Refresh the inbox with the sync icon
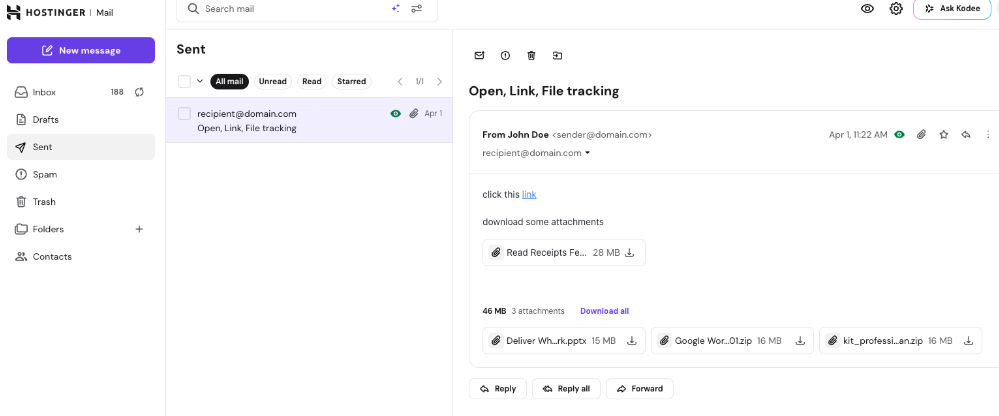Viewport: 999px width, 416px height. click(139, 92)
